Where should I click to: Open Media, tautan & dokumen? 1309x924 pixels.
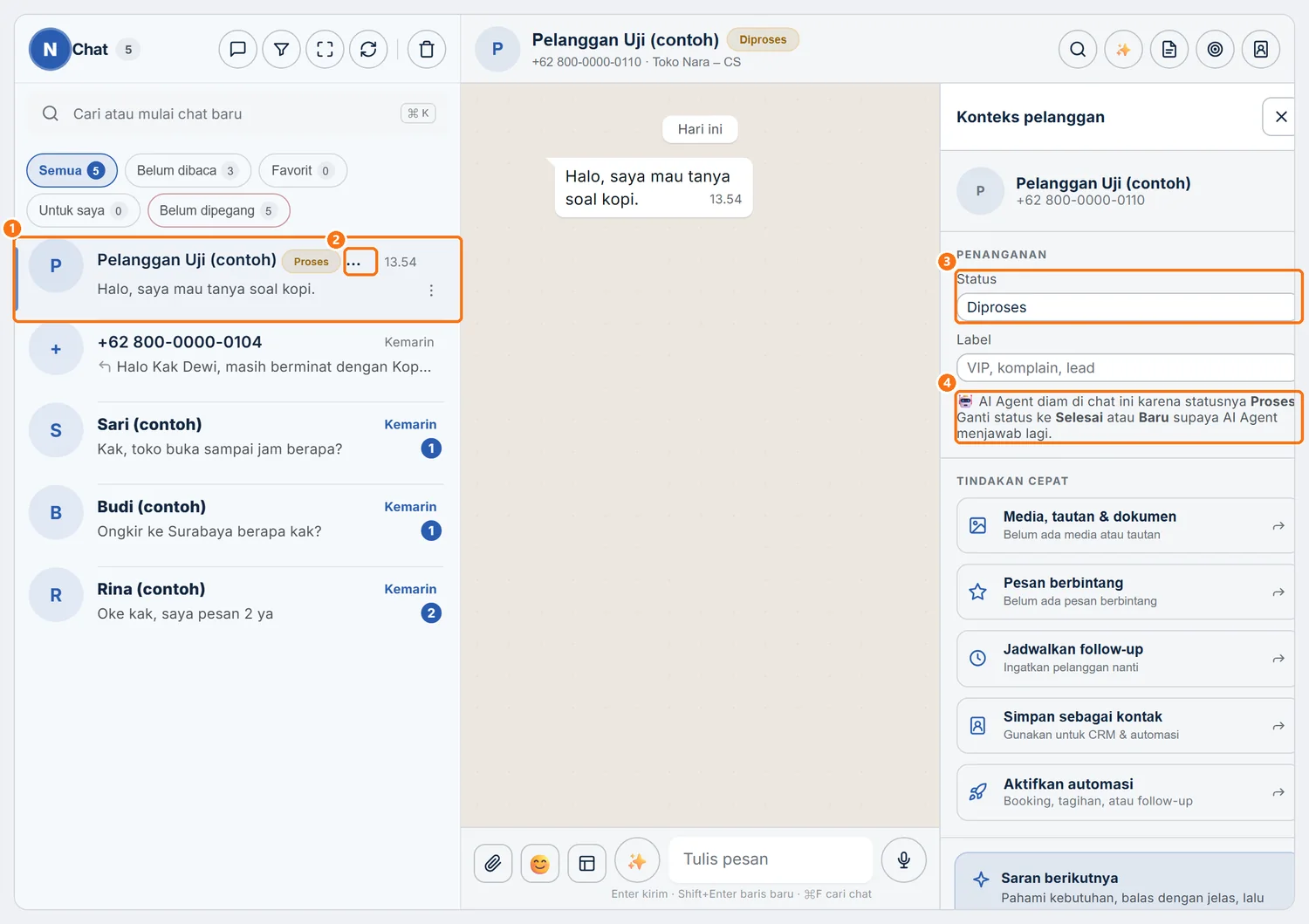pyautogui.click(x=1126, y=525)
